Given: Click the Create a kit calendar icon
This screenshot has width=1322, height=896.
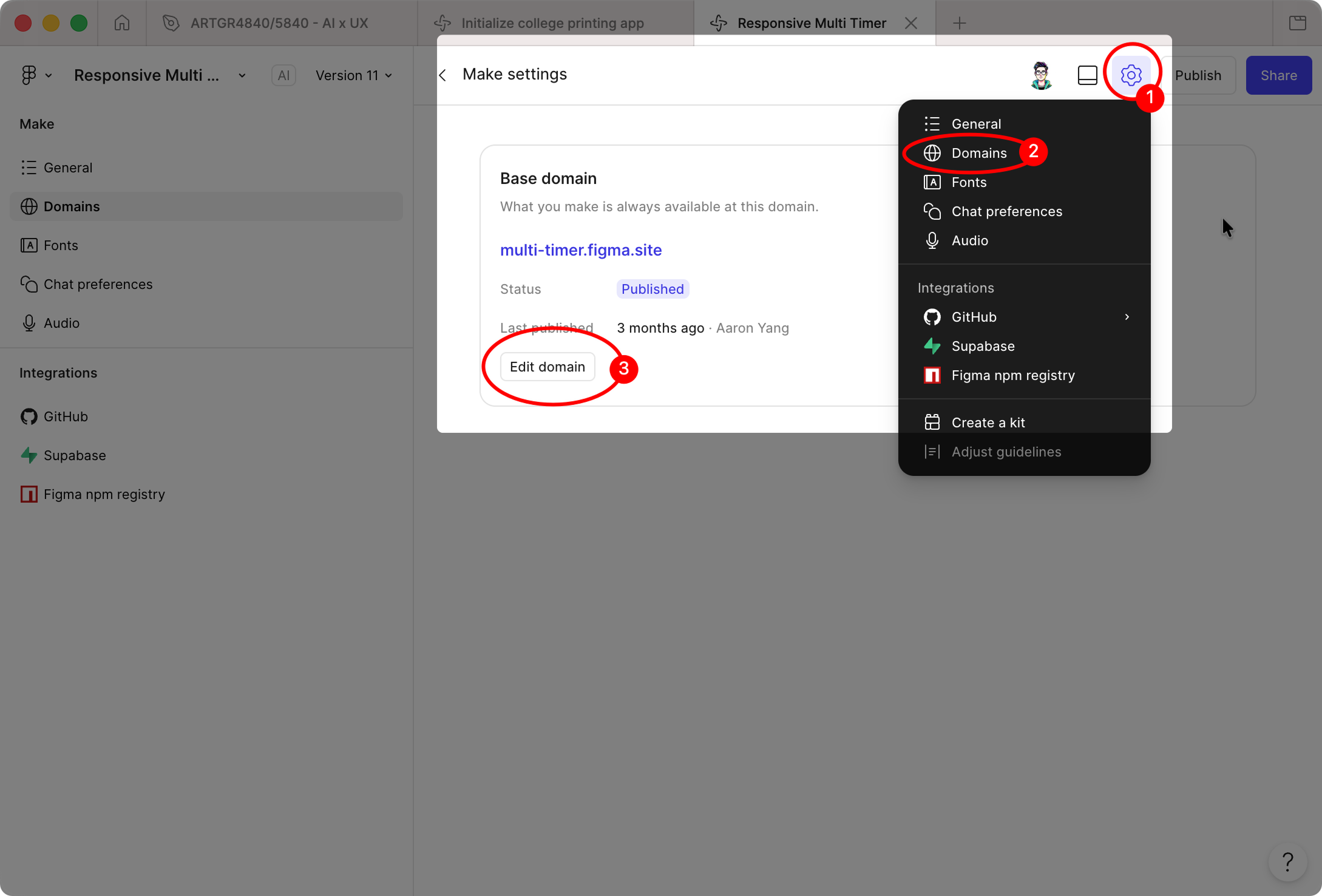Looking at the screenshot, I should [932, 423].
